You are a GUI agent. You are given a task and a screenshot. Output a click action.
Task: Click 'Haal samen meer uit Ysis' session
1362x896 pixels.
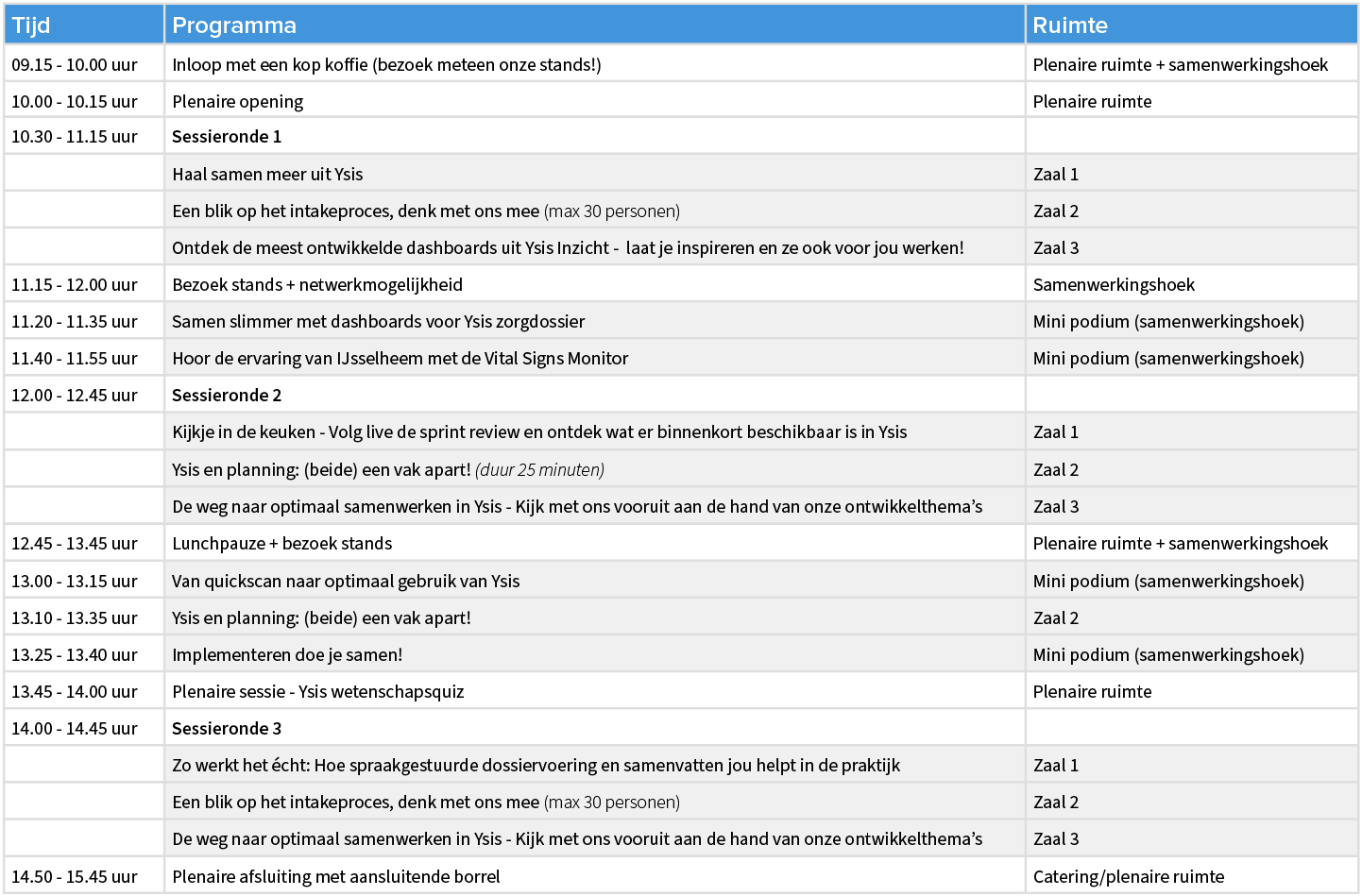pos(267,174)
